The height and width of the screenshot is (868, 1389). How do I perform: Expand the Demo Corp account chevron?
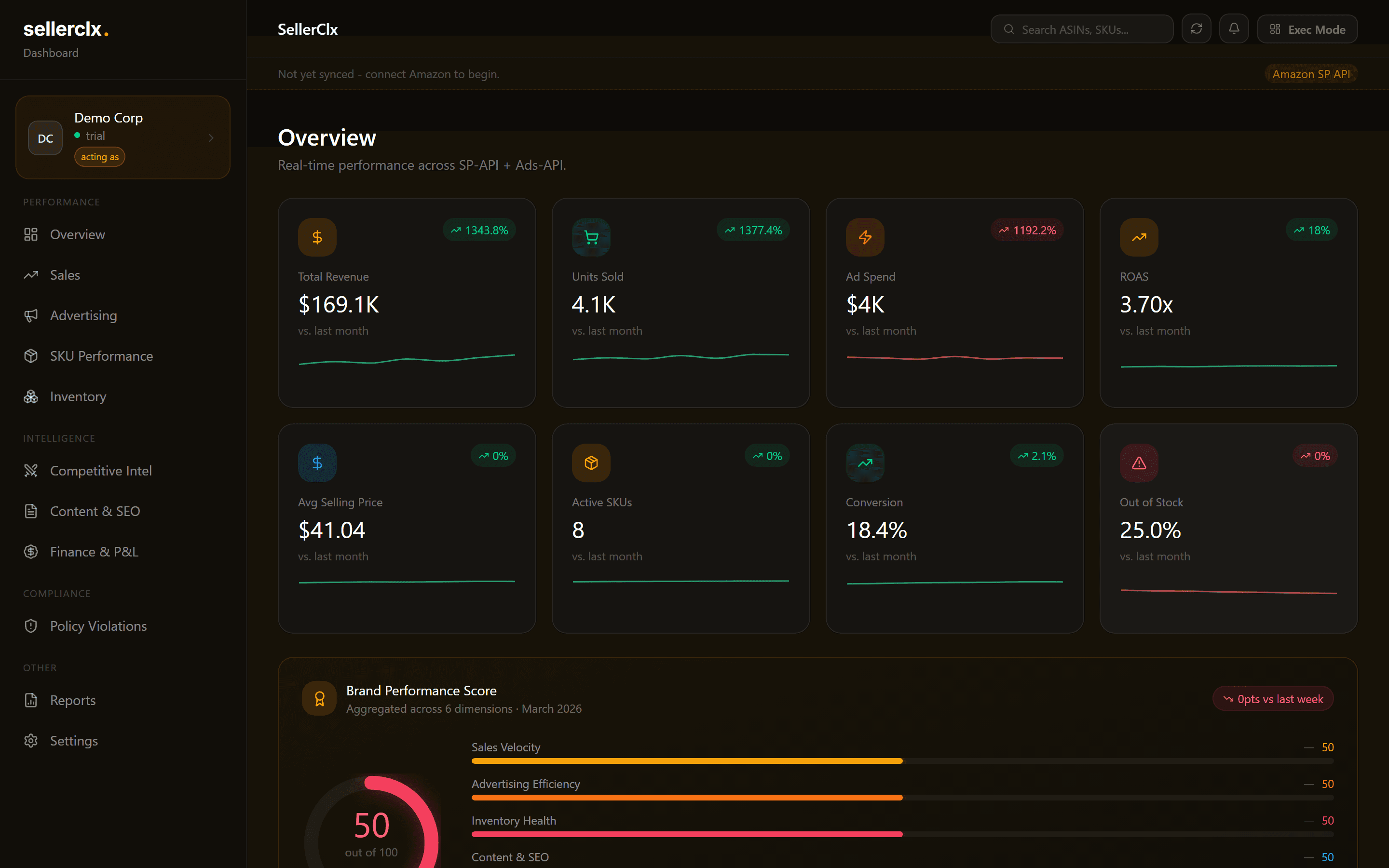[211, 138]
